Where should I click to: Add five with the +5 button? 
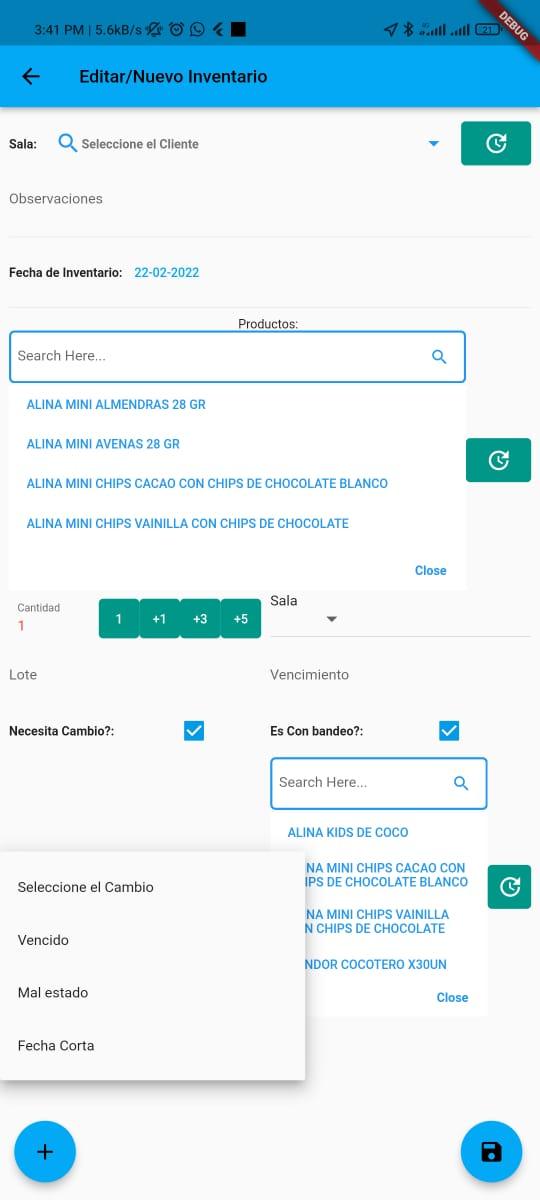point(240,619)
